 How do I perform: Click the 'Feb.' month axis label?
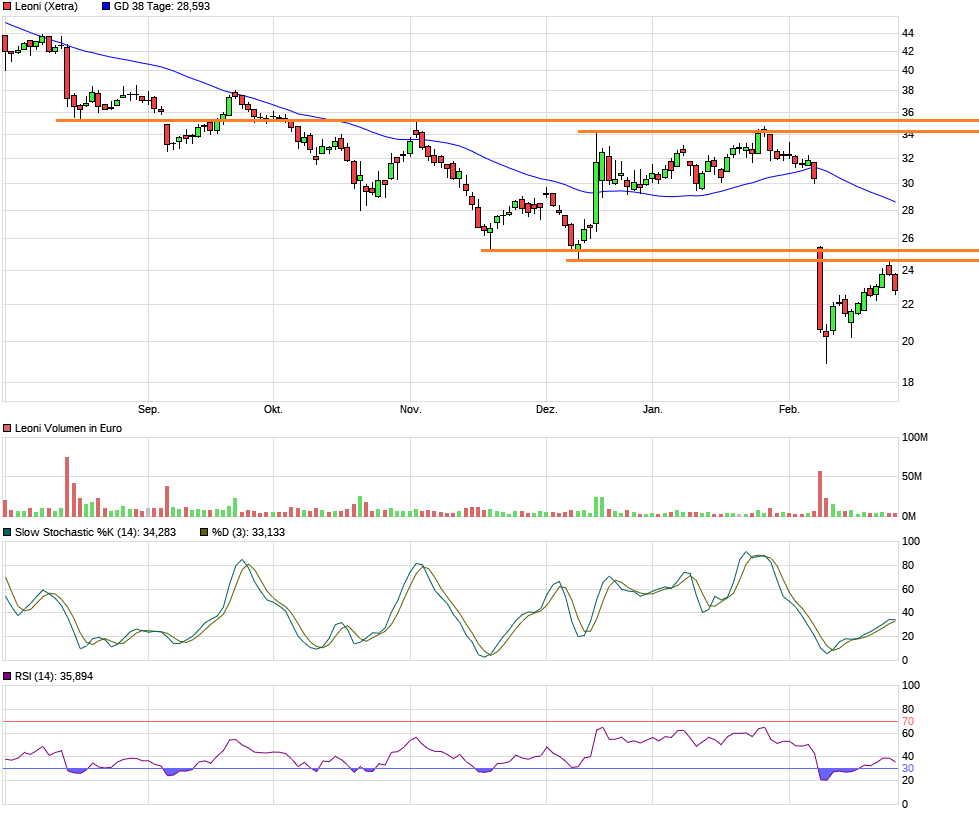click(x=789, y=409)
